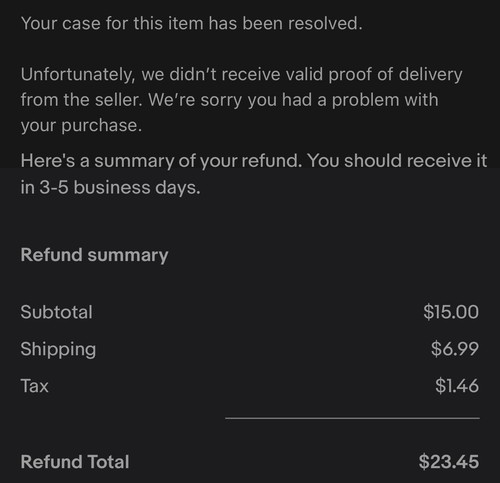
Task: Click the $1.46 tax amount
Action: tap(457, 386)
